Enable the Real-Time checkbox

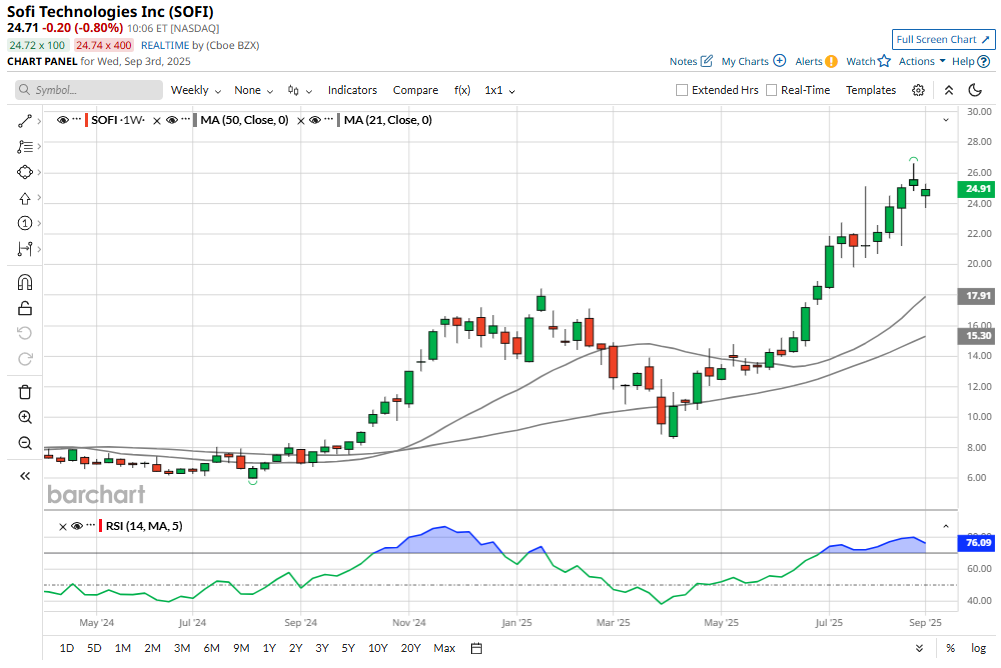tap(771, 90)
